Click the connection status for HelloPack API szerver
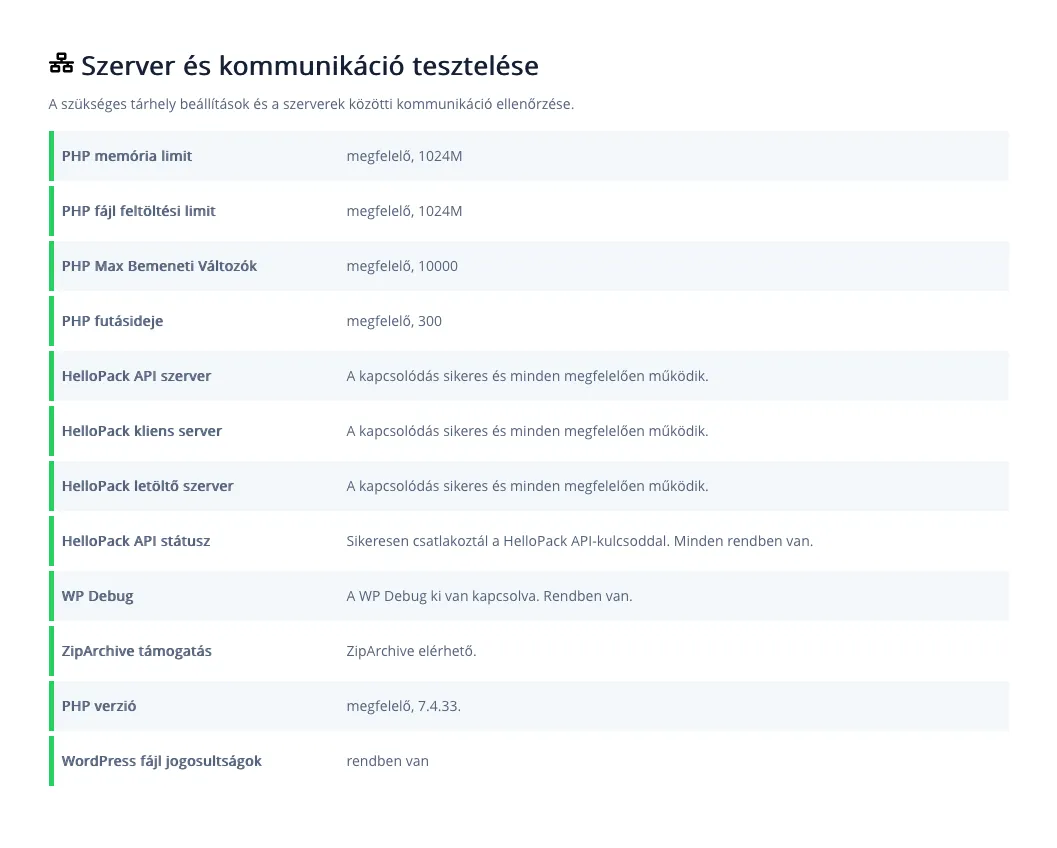The image size is (1057, 848). [x=527, y=375]
